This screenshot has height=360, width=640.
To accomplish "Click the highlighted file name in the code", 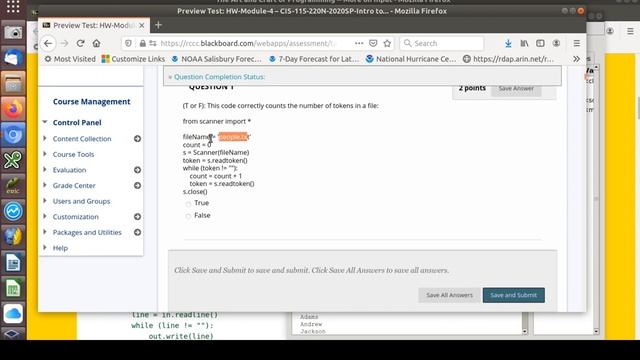I will [x=233, y=137].
